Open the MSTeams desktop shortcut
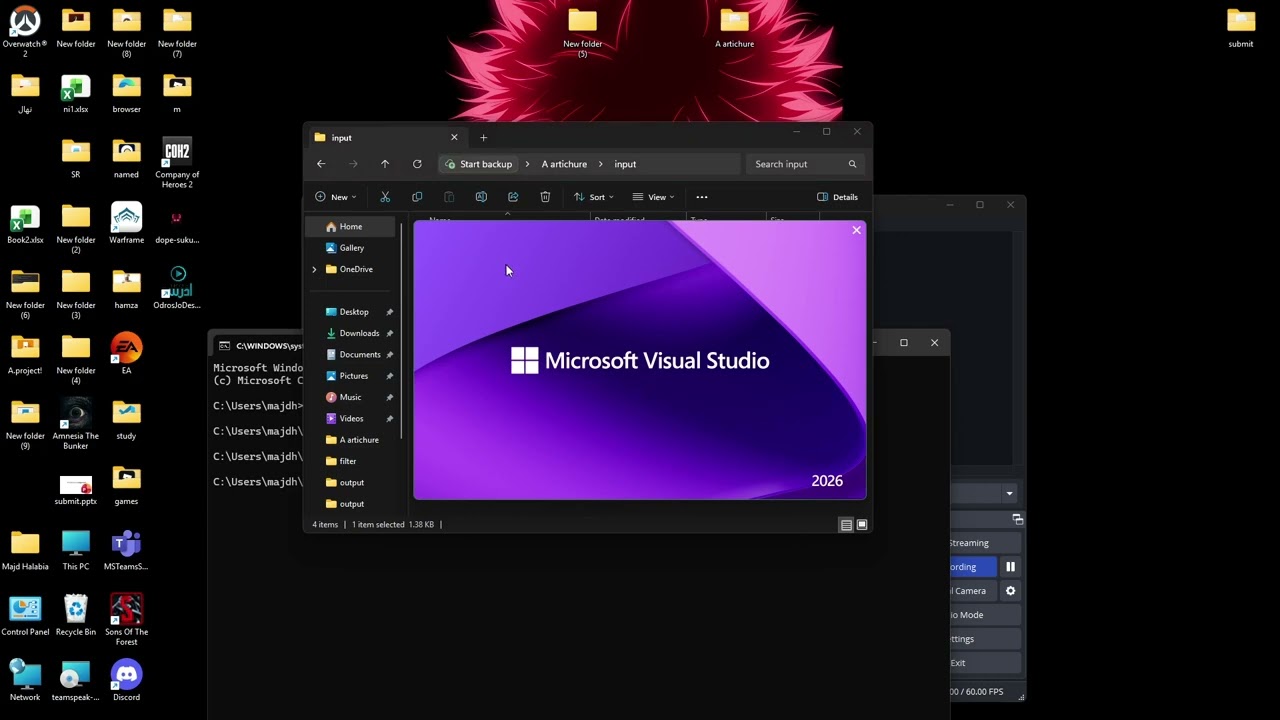Image resolution: width=1280 pixels, height=720 pixels. click(x=126, y=550)
